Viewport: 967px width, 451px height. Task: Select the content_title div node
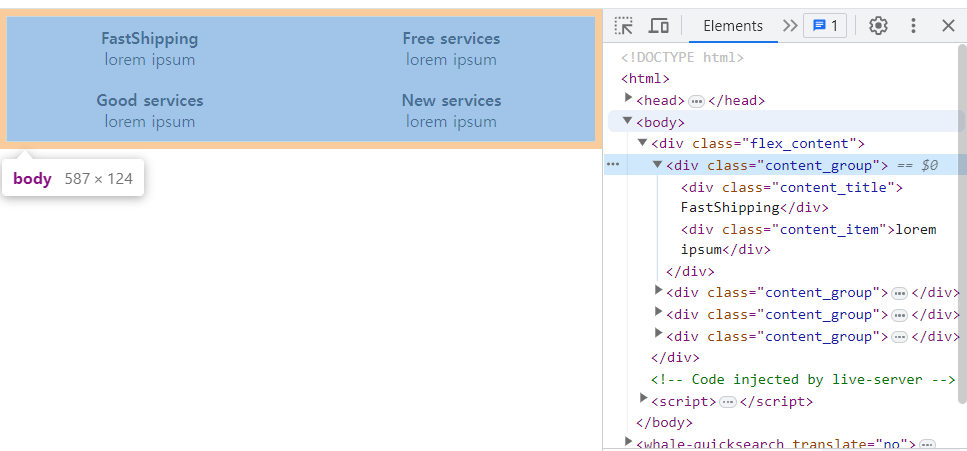[792, 187]
